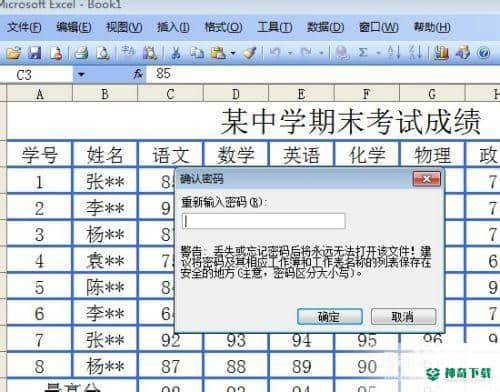Click the Drawing toolbar icon

[x=463, y=53]
